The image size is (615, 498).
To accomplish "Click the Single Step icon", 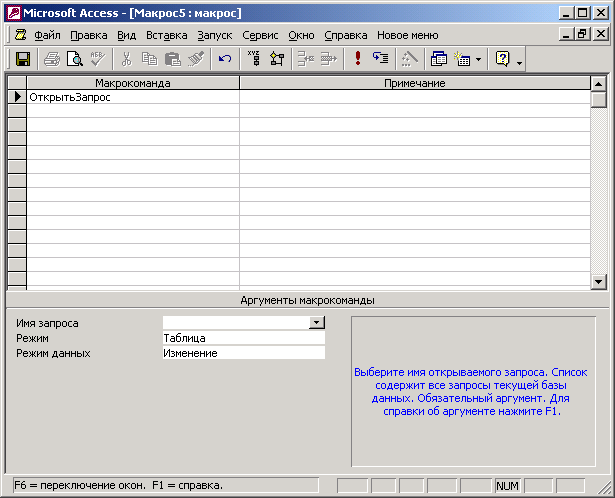I will [380, 59].
